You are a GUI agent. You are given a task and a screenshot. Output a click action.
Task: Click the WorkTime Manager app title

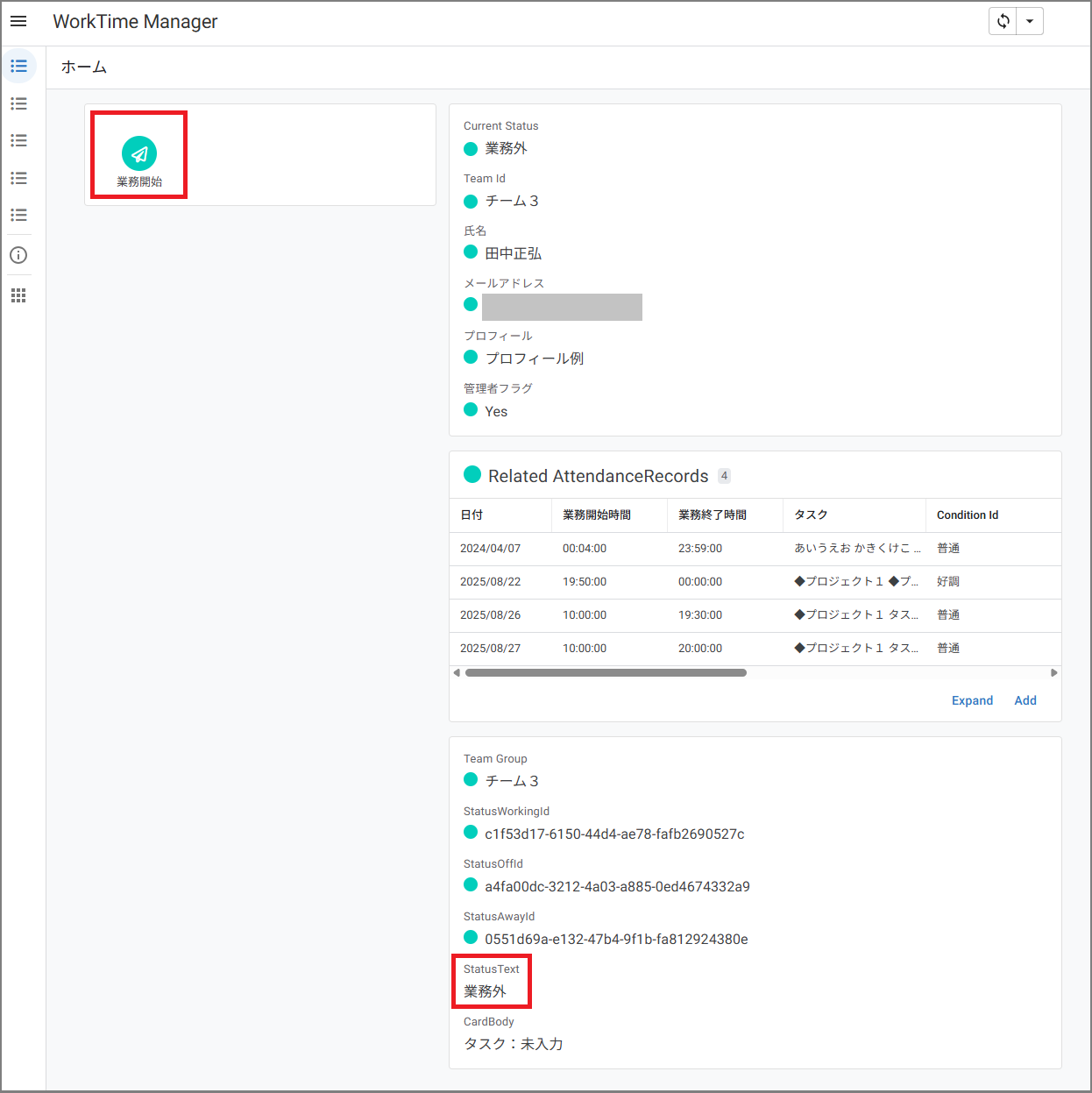[135, 22]
